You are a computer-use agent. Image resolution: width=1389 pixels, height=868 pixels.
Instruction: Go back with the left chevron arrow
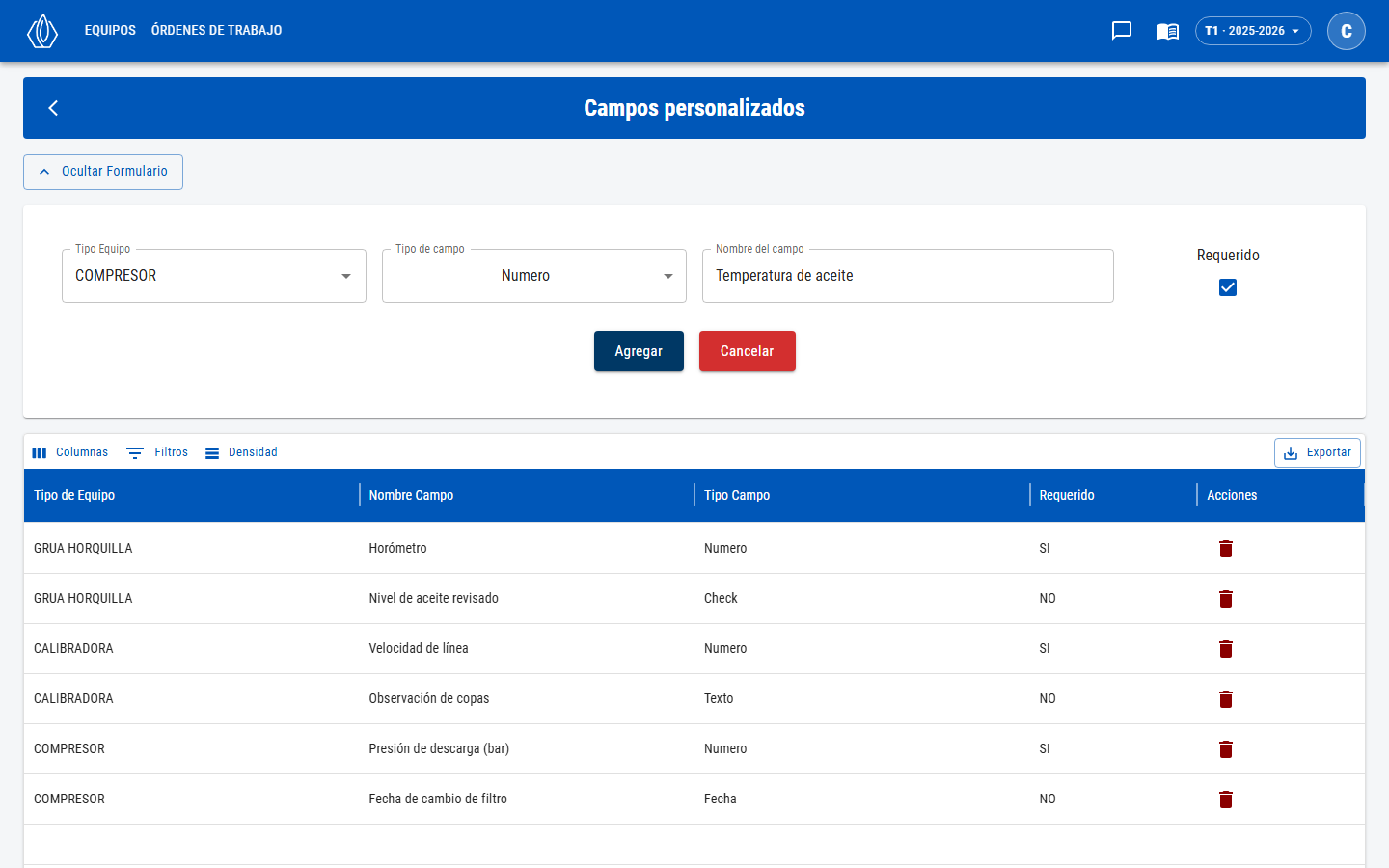point(53,108)
